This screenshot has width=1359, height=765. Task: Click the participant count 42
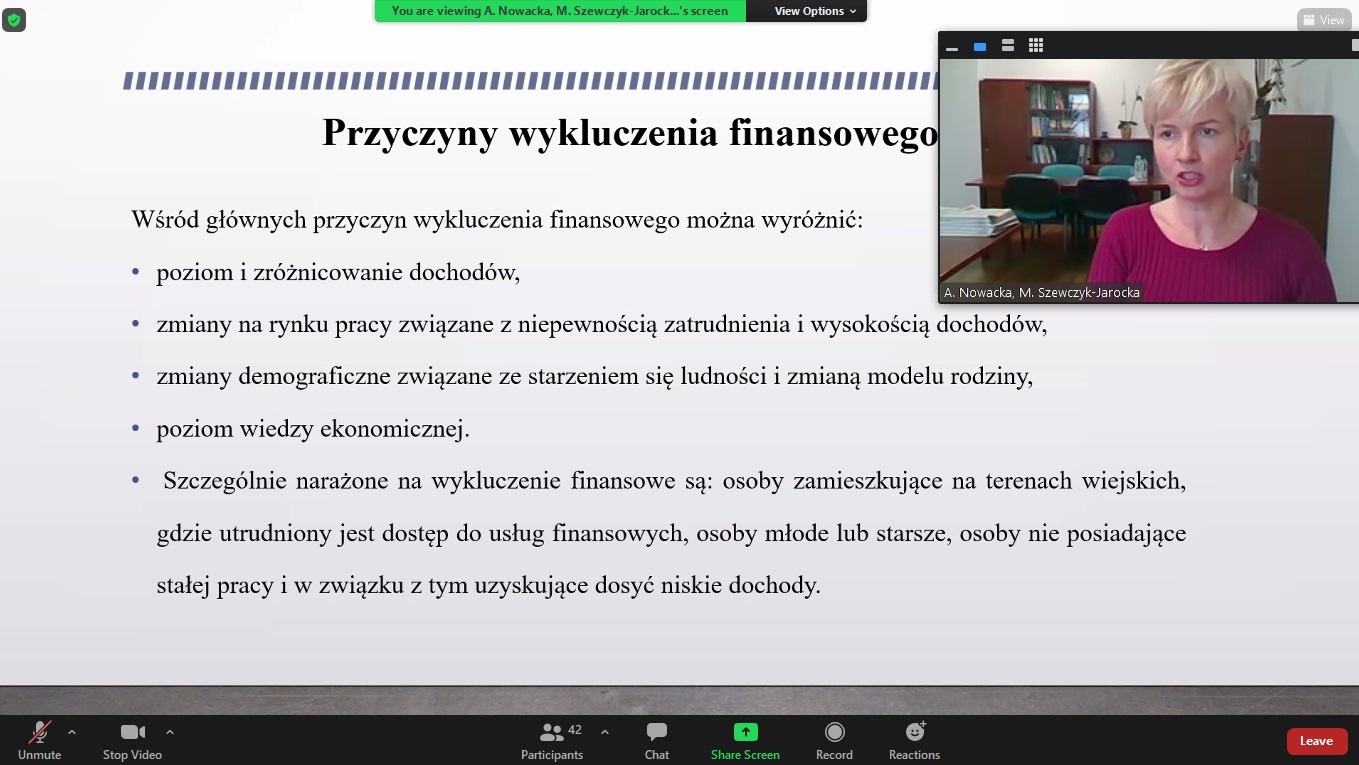click(575, 730)
